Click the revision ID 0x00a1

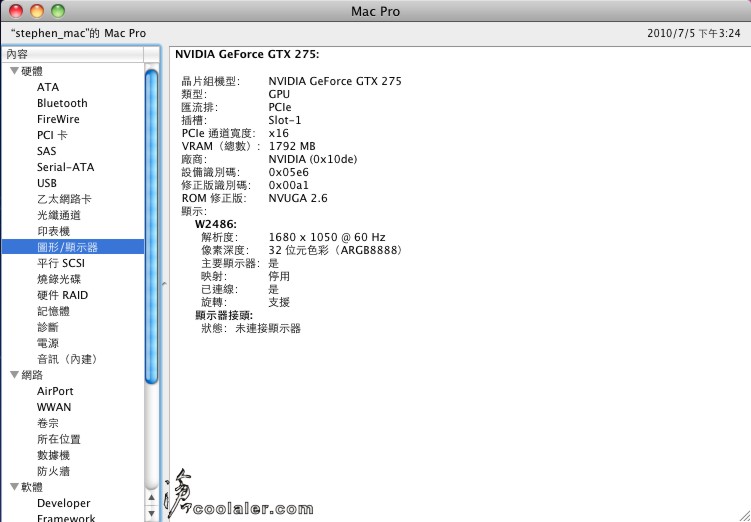(x=289, y=185)
